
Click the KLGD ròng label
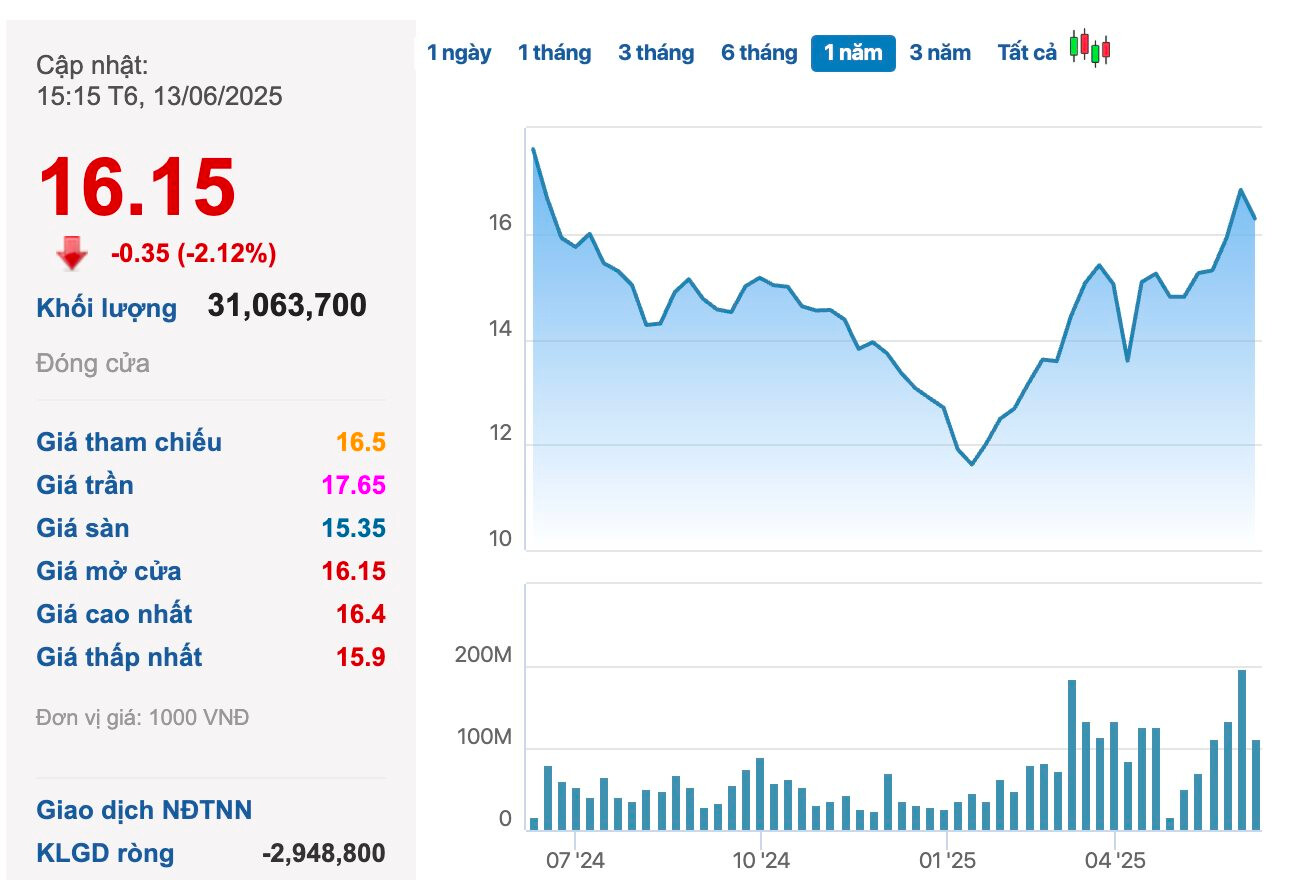[105, 853]
